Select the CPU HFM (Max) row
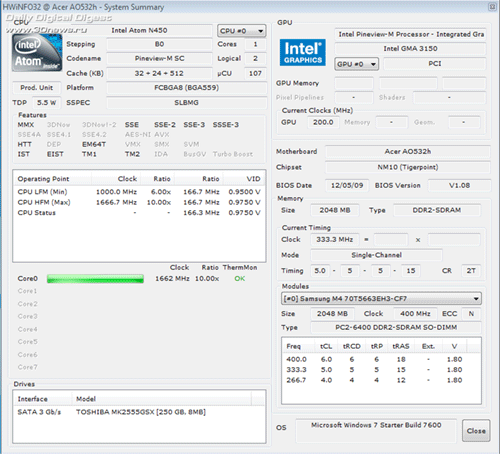Image resolution: width=500 pixels, height=454 pixels. (139, 202)
